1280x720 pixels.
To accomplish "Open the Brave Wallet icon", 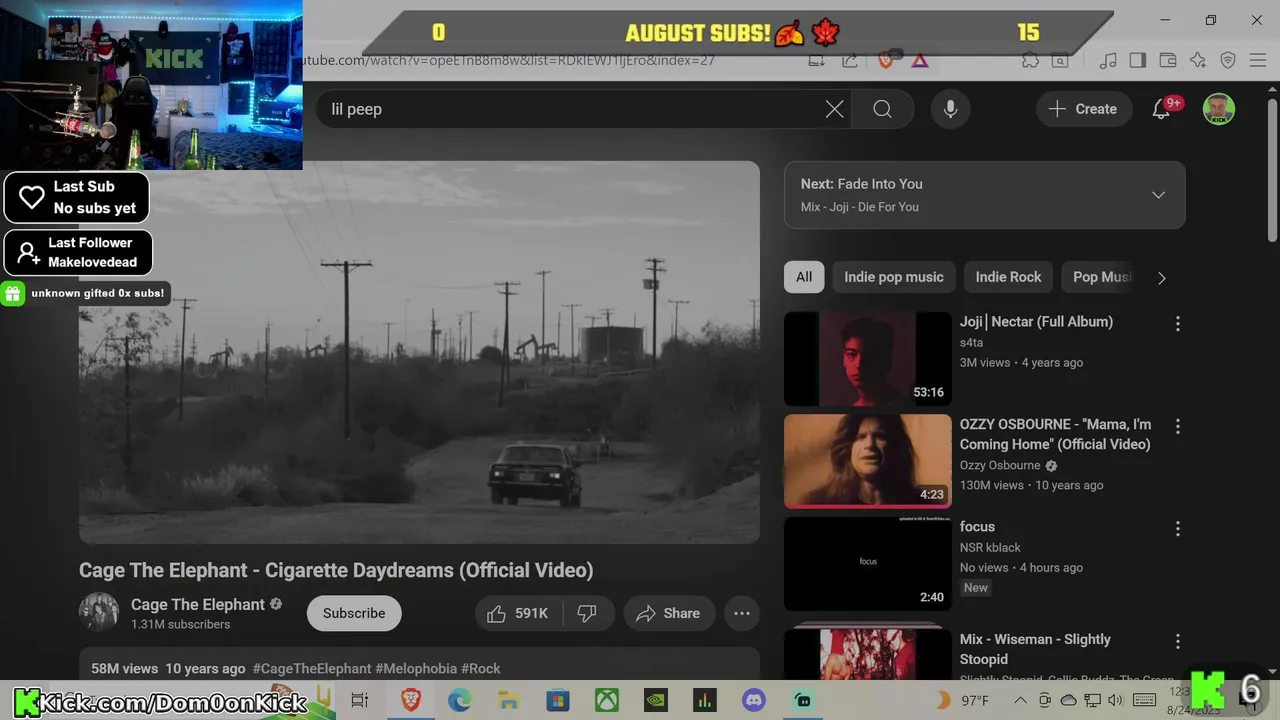I will (1167, 61).
